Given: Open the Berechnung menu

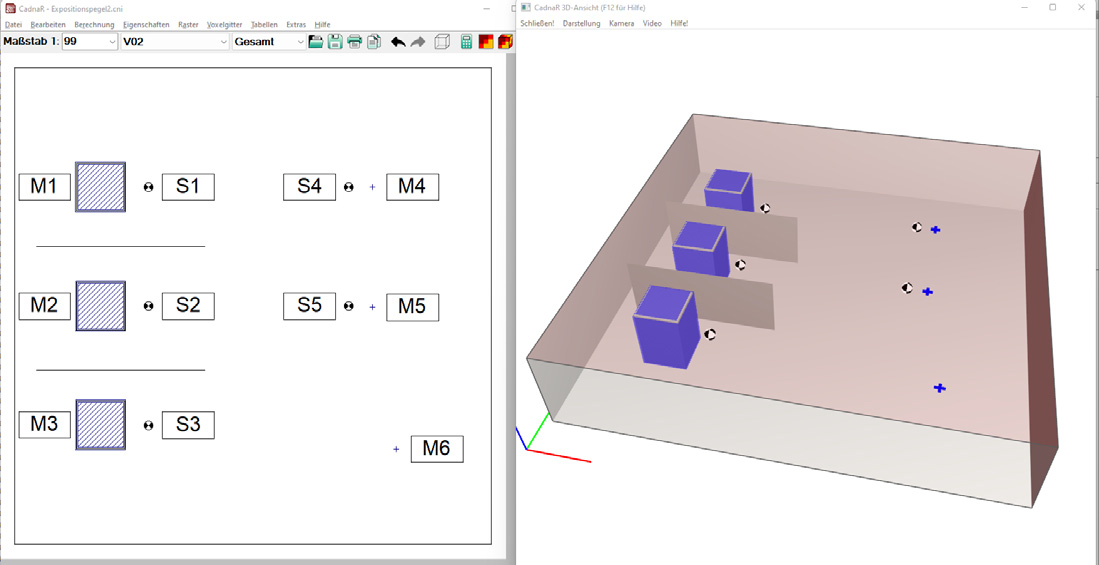Looking at the screenshot, I should [94, 25].
